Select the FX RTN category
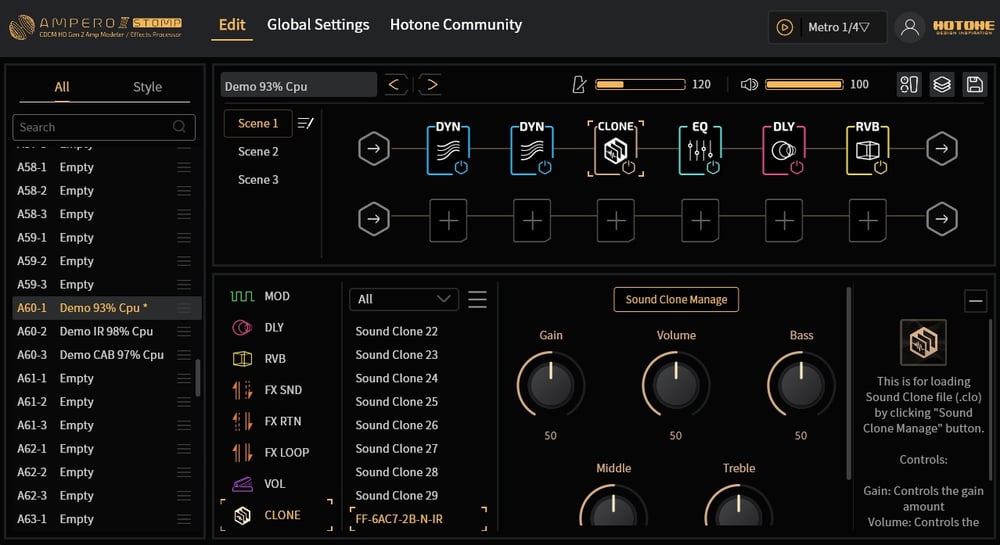The width and height of the screenshot is (1000, 545). (267, 421)
